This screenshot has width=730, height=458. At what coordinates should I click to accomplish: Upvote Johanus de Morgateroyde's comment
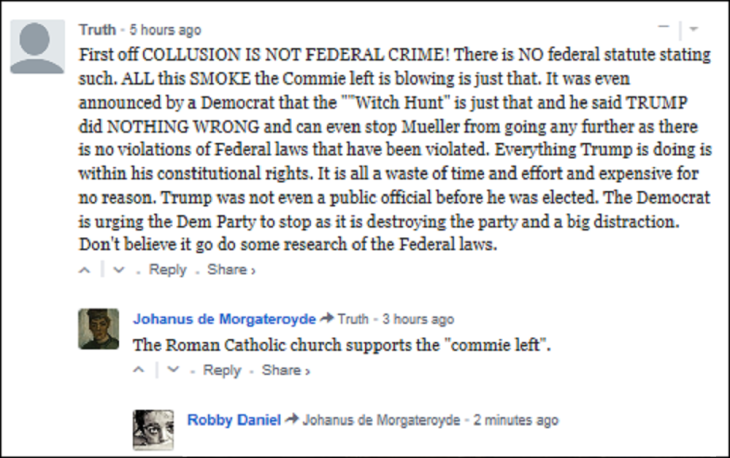(x=139, y=370)
